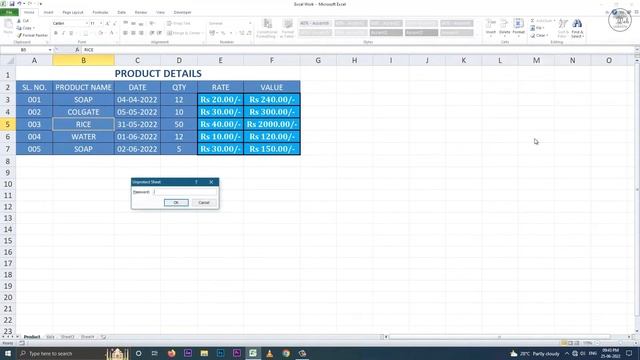Open File Explorer from the taskbar
Screen dimensions: 640x360
click(204, 353)
